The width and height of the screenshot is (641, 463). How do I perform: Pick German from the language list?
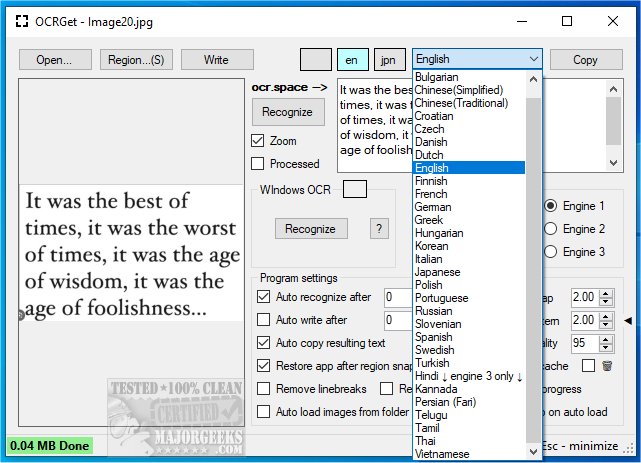coord(469,207)
